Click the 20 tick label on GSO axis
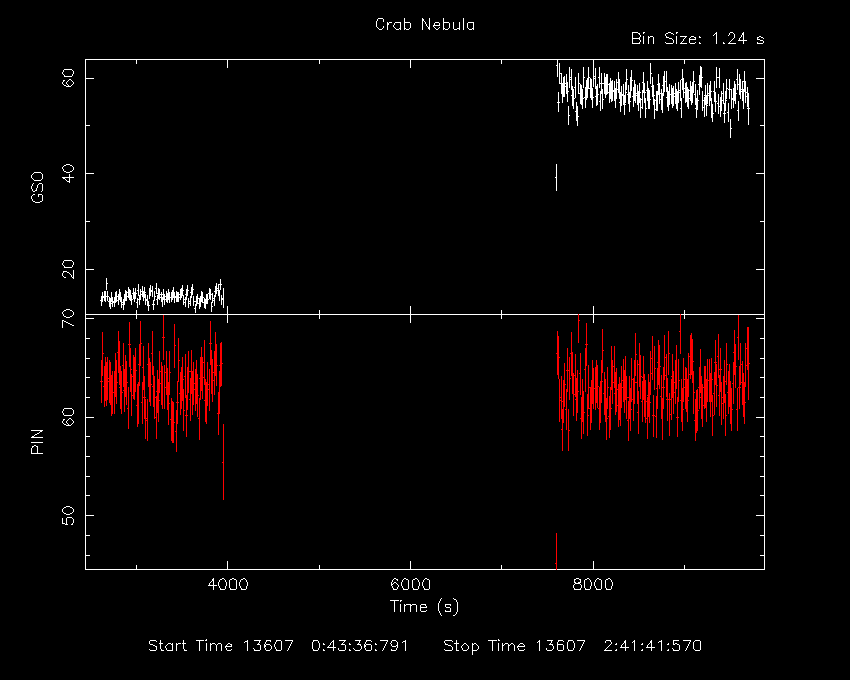The width and height of the screenshot is (850, 680). 69,269
